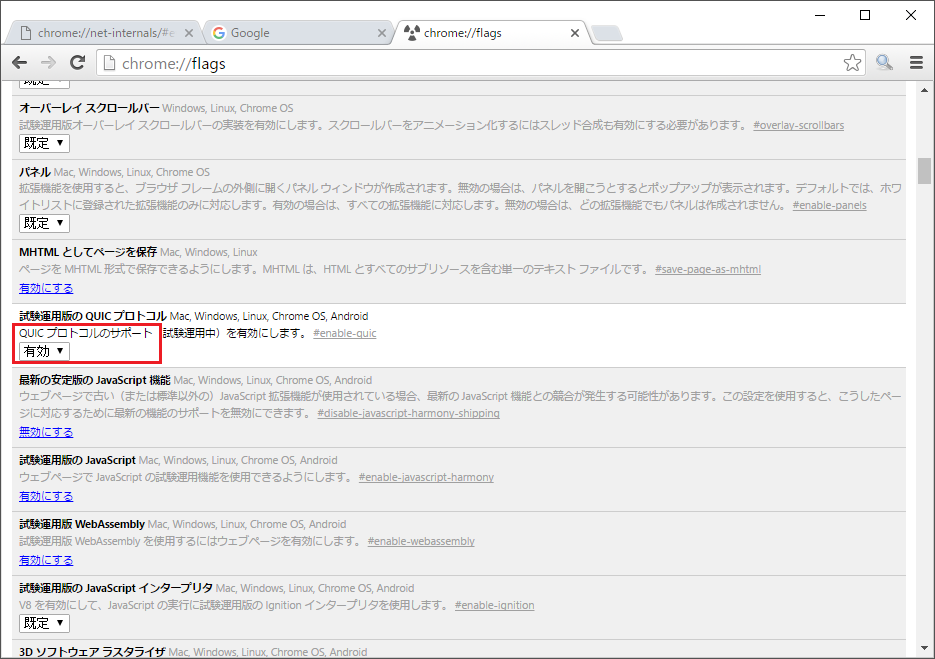Disable the '最新の安定版の JavaScript 機能' flag
The width and height of the screenshot is (935, 659).
tap(46, 432)
